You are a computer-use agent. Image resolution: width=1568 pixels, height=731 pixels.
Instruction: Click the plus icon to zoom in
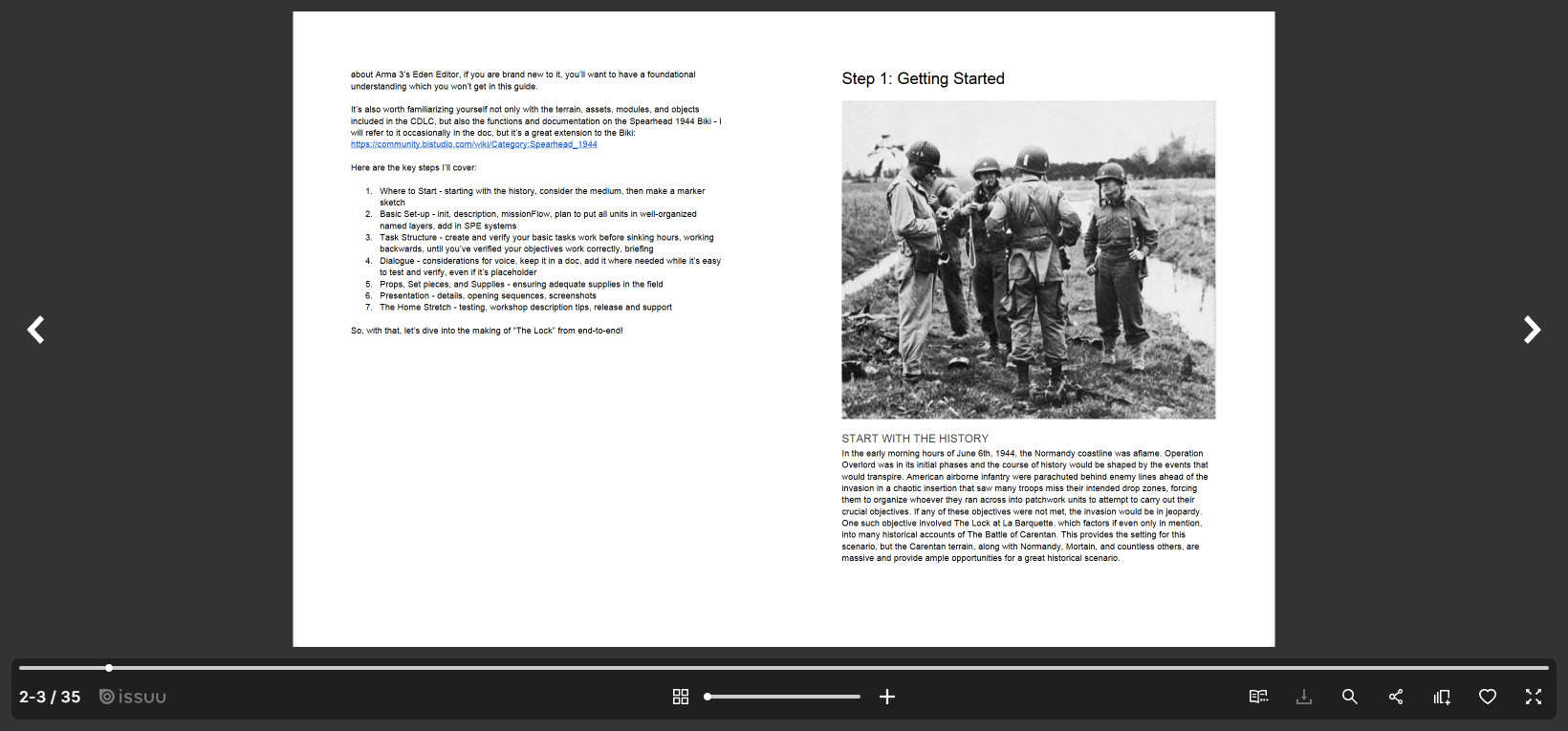(887, 697)
